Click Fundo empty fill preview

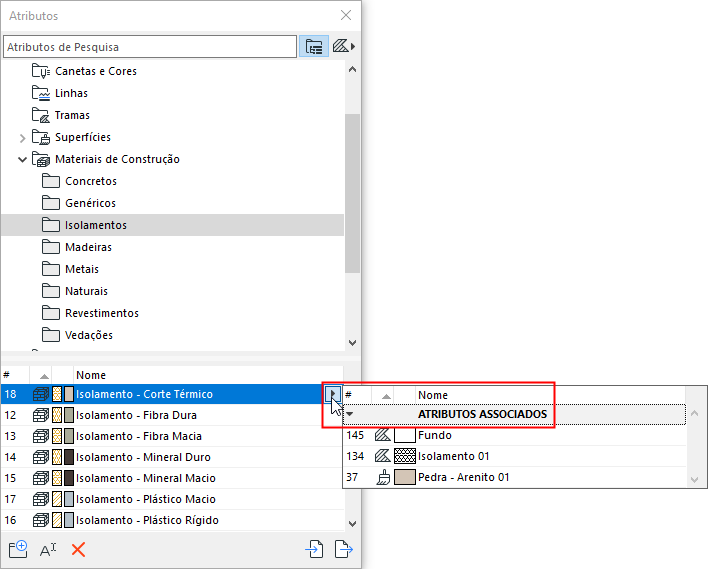[x=405, y=435]
